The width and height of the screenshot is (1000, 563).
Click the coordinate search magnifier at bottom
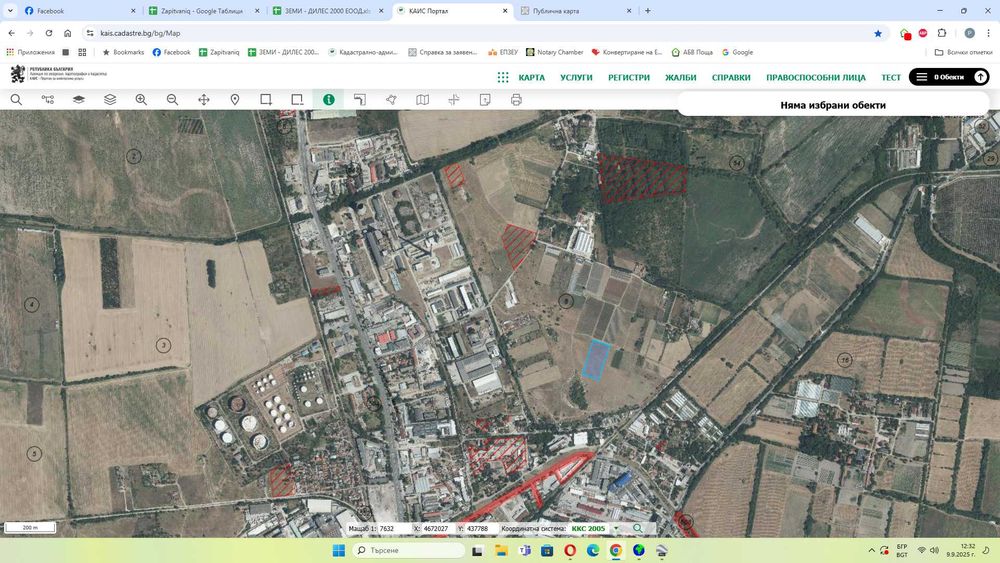(x=637, y=529)
